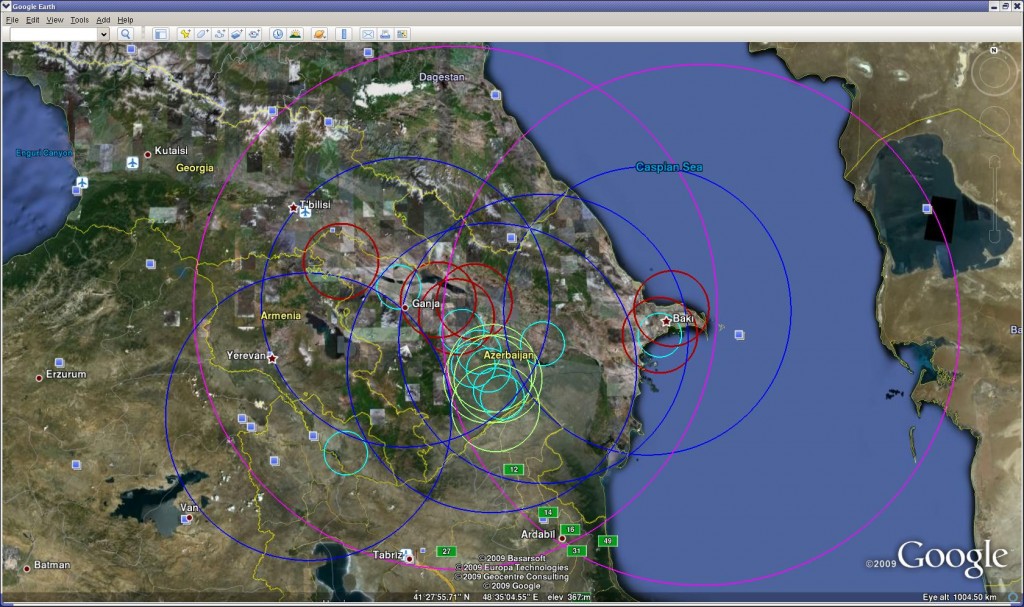Toggle sunlight across the landscape

pos(295,34)
